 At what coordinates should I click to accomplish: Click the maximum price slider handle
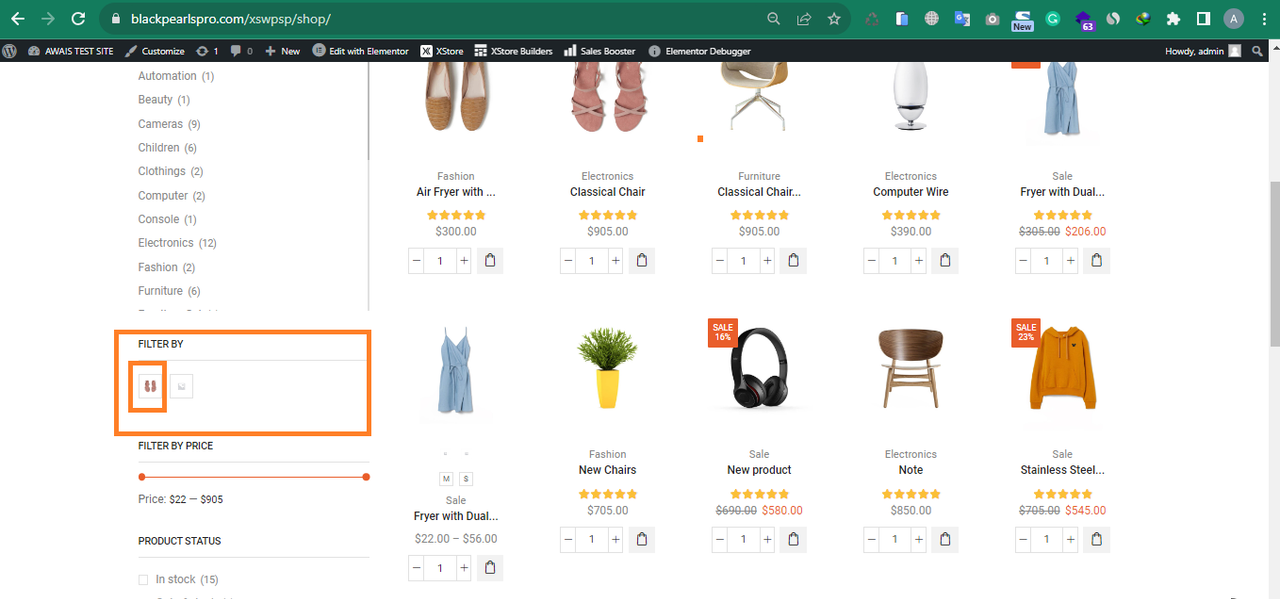coord(367,477)
